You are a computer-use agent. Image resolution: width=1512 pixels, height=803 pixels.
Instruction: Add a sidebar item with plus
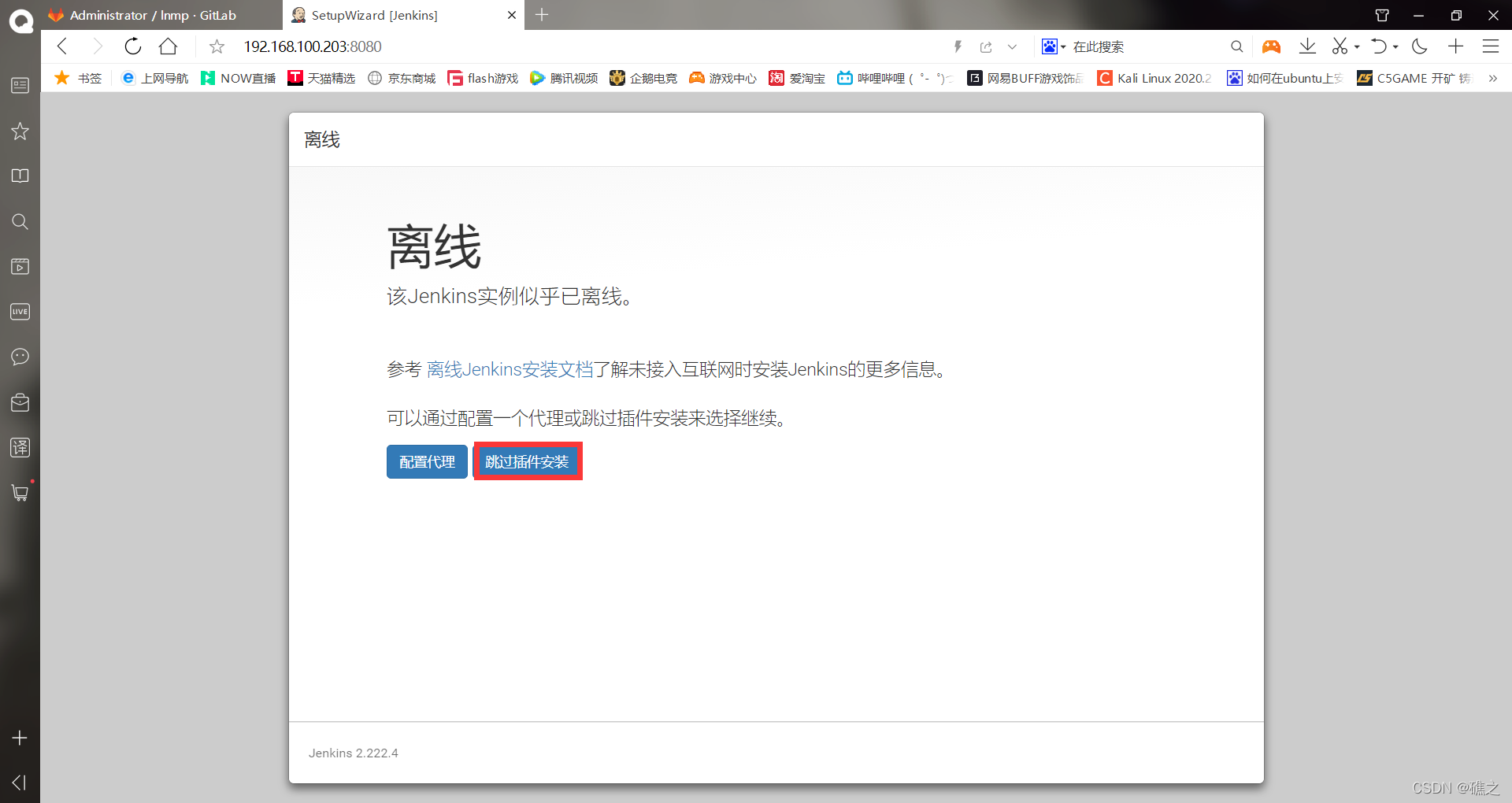pyautogui.click(x=20, y=738)
